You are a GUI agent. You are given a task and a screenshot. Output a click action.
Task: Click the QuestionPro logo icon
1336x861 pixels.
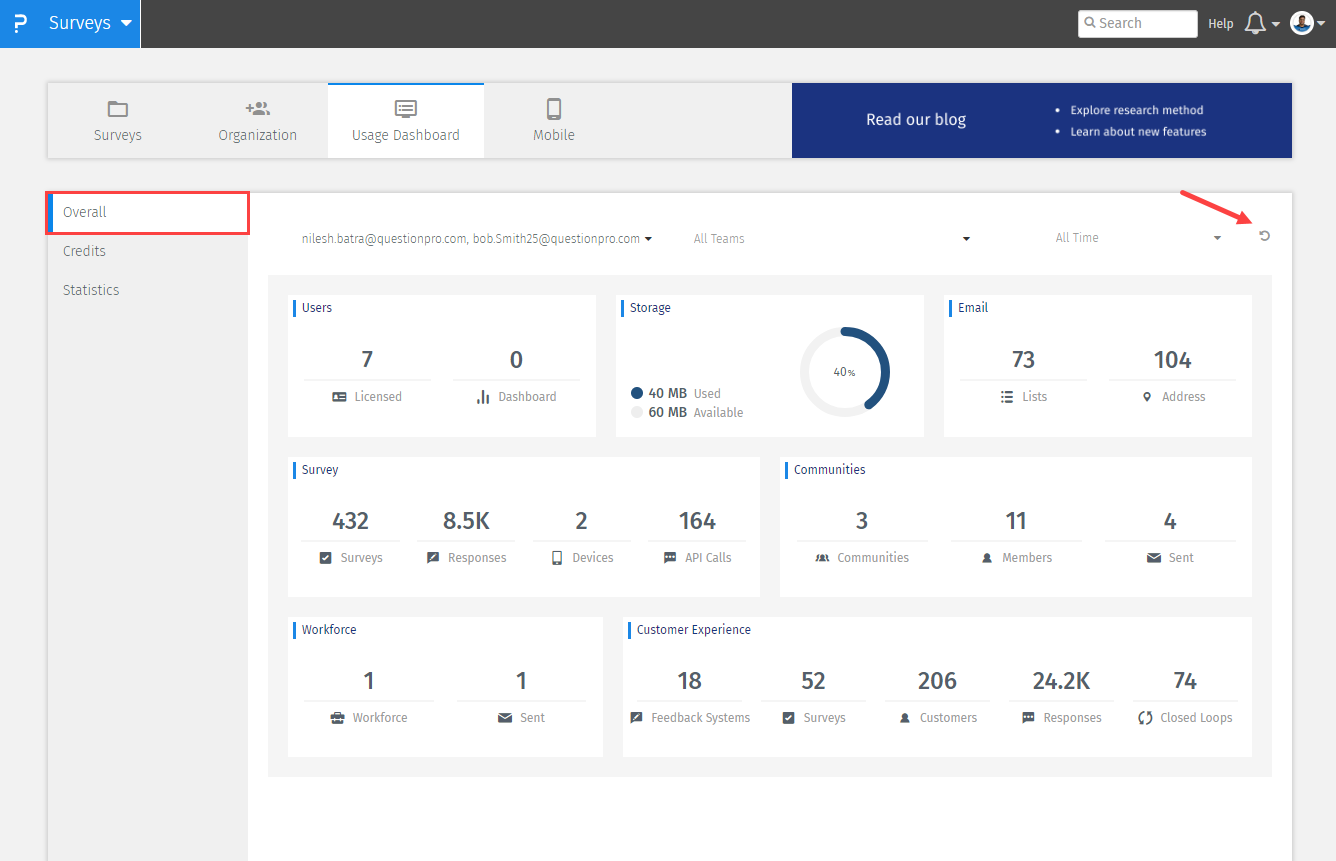20,23
